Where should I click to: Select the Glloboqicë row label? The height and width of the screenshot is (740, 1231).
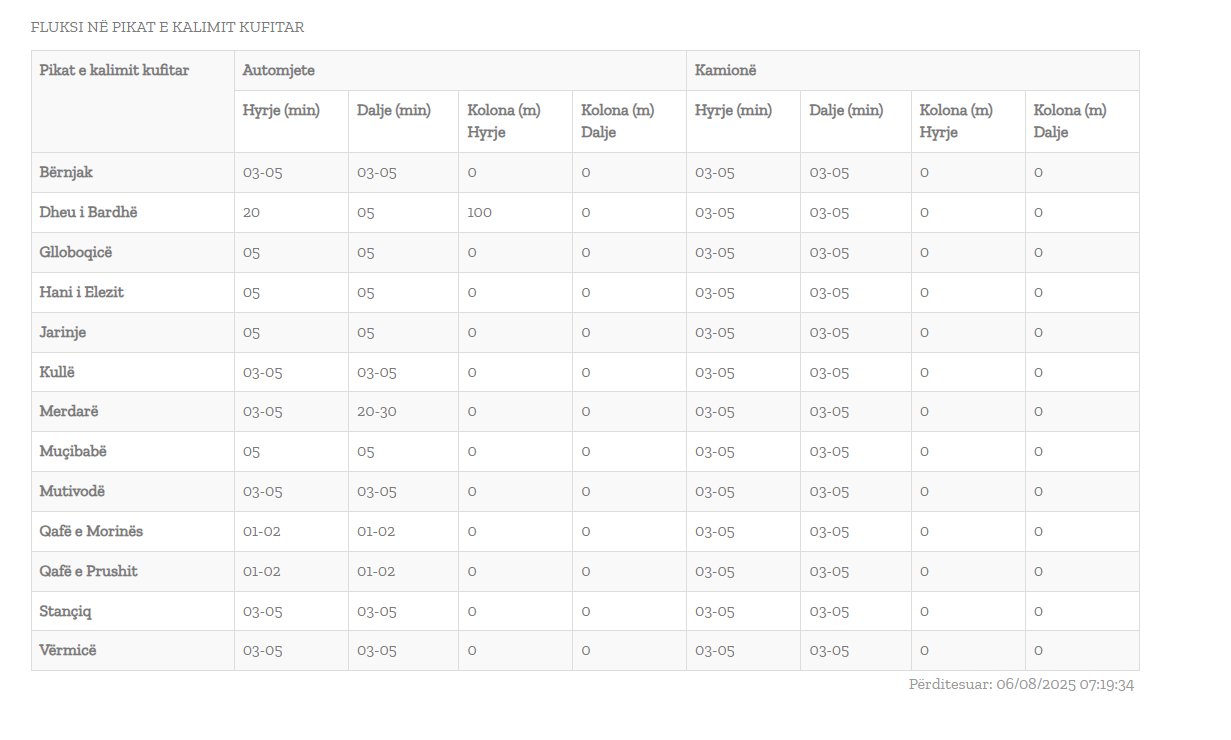click(76, 252)
